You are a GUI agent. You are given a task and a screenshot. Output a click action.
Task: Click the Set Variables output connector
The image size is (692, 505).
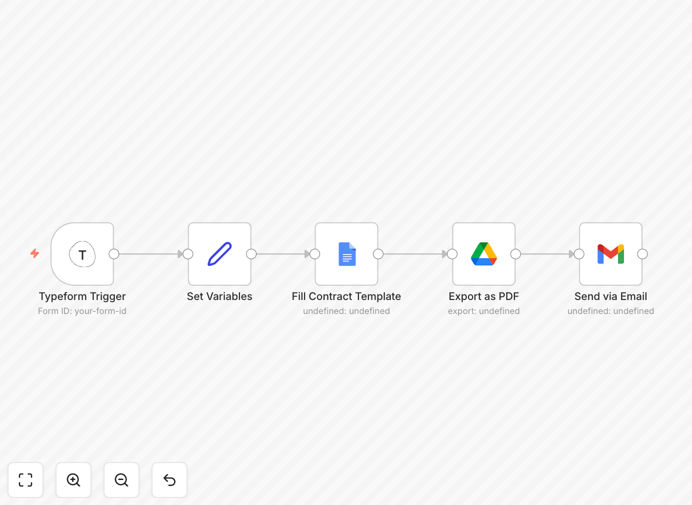(252, 254)
